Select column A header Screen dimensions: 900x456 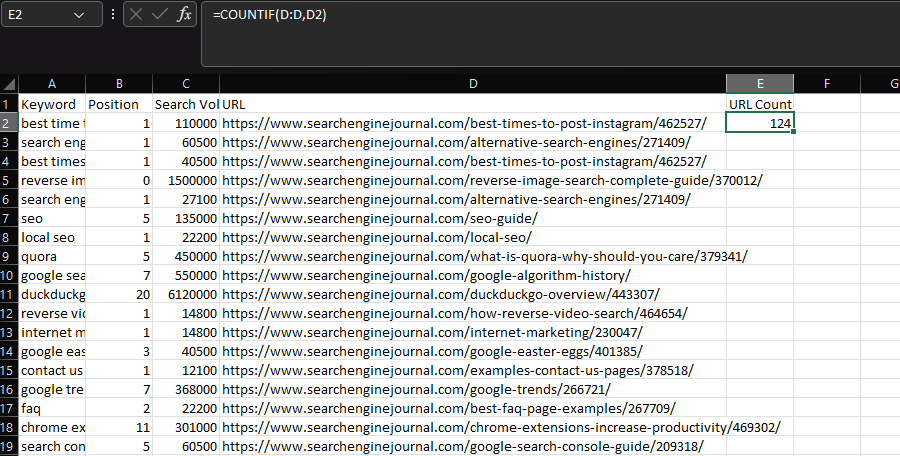coord(52,84)
